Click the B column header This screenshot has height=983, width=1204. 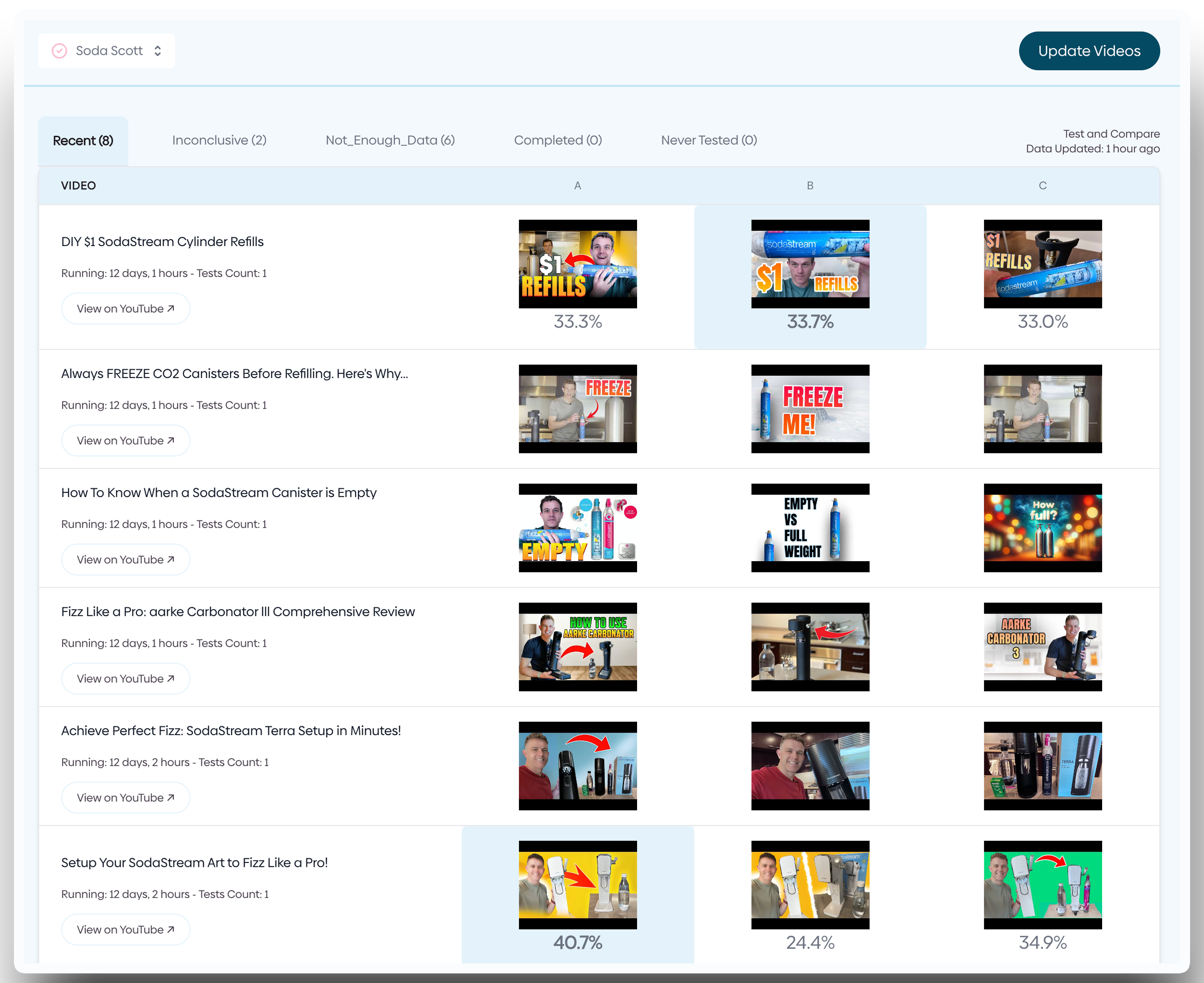pyautogui.click(x=810, y=186)
